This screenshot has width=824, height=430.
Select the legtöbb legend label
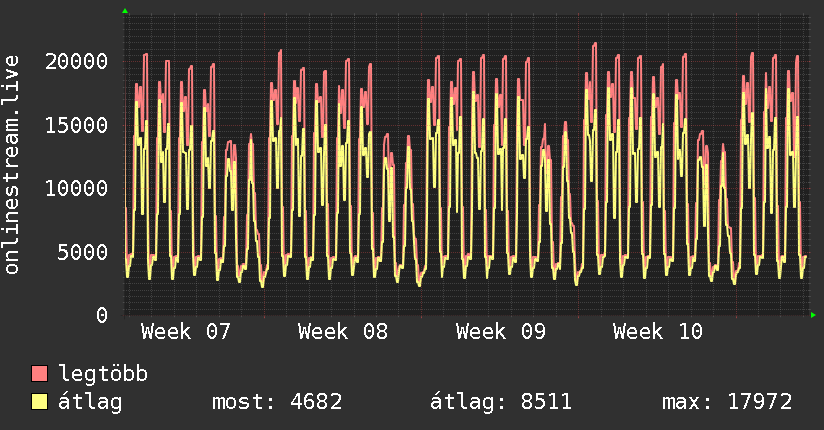[x=104, y=374]
